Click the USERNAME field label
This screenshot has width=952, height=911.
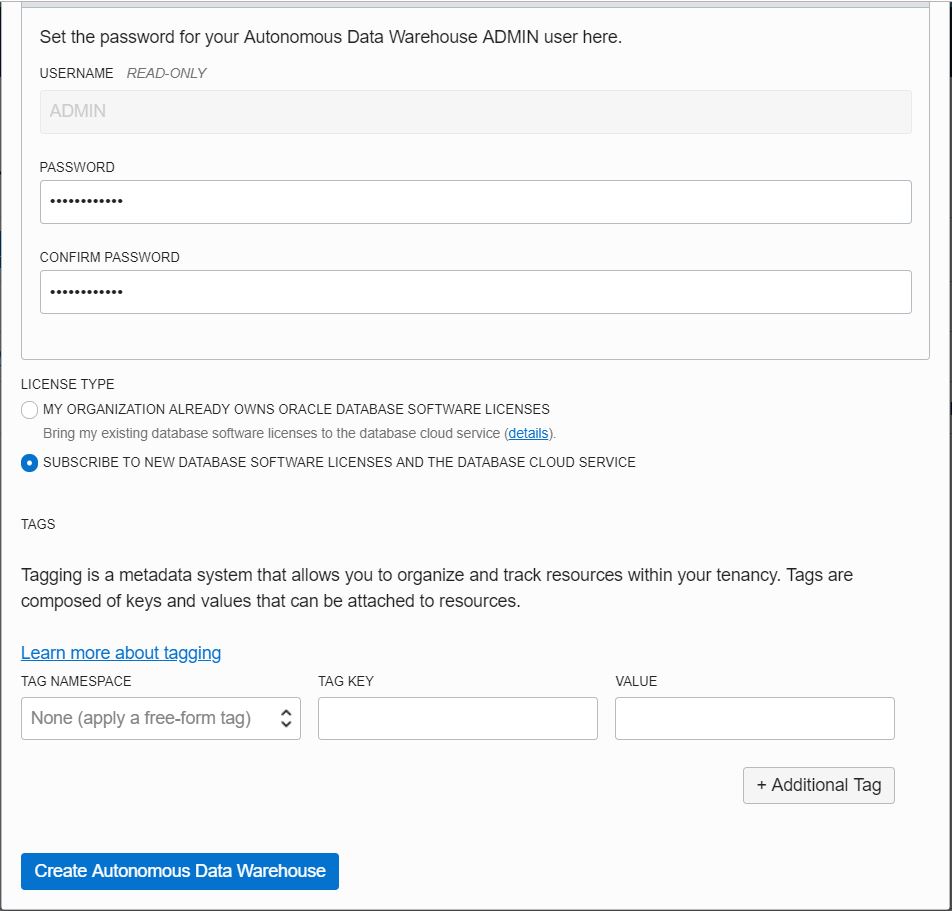(77, 73)
